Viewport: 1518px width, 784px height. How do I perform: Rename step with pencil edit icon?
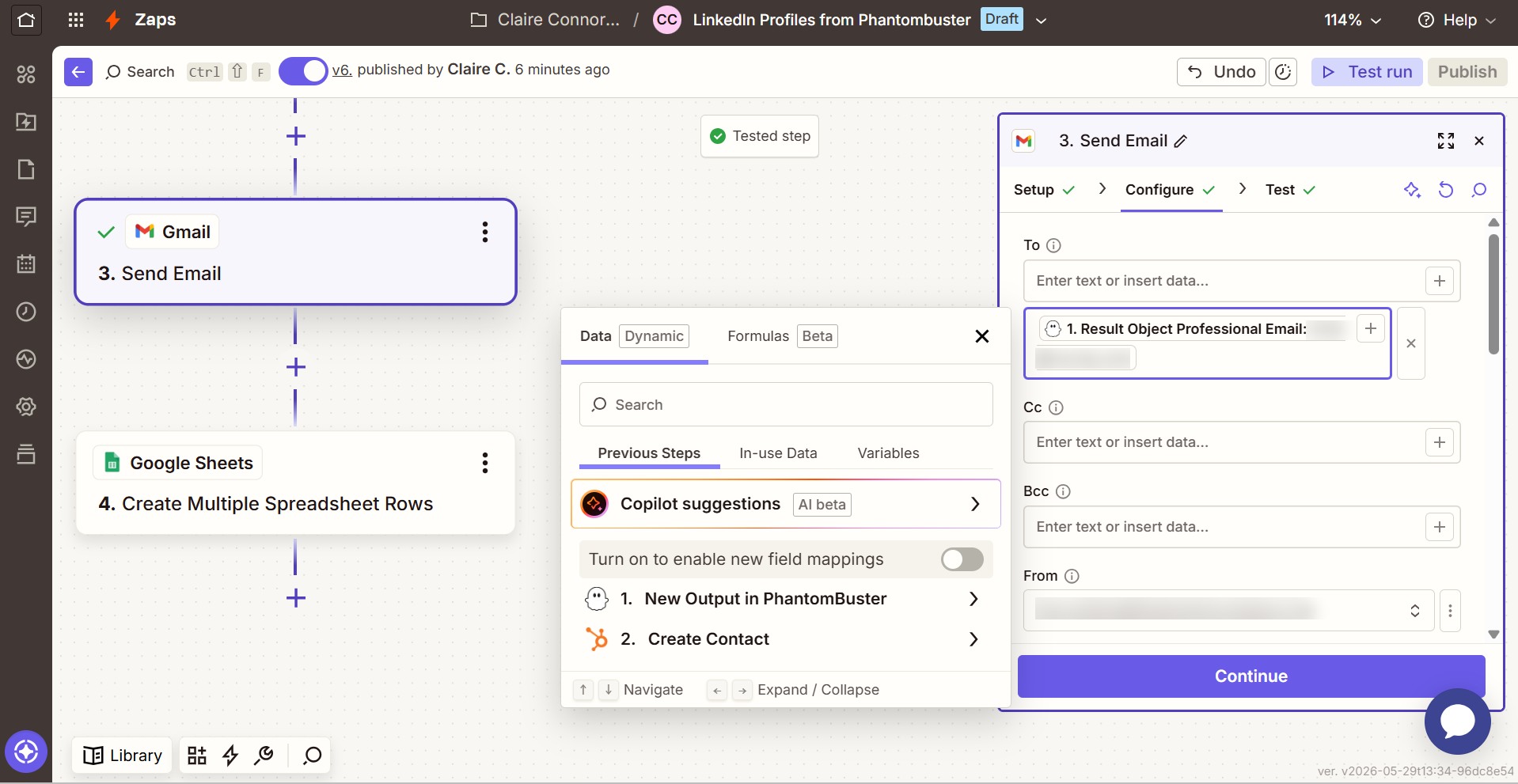[1181, 141]
